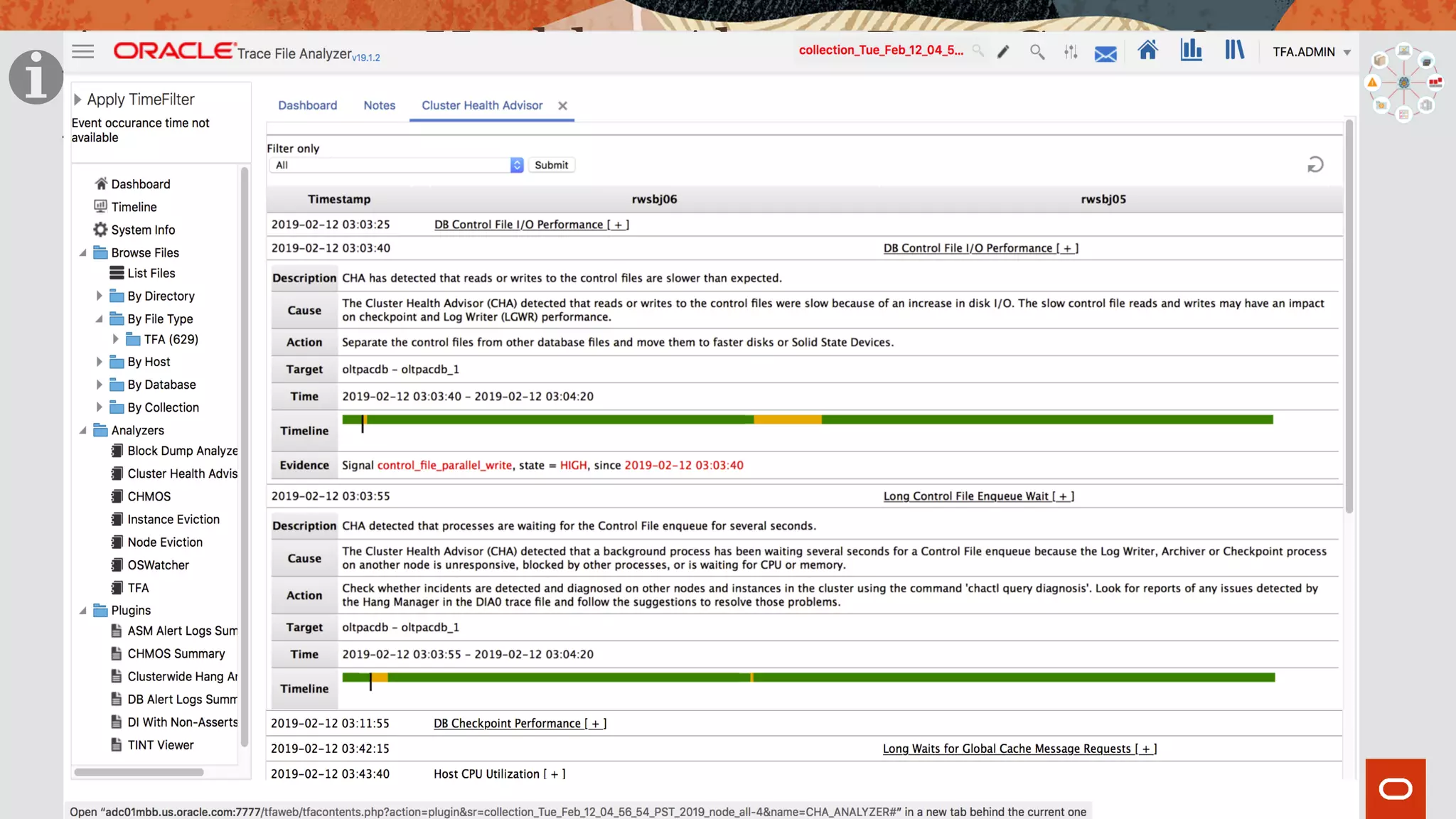
Task: Open OSWatcher analyzer
Action: point(158,564)
